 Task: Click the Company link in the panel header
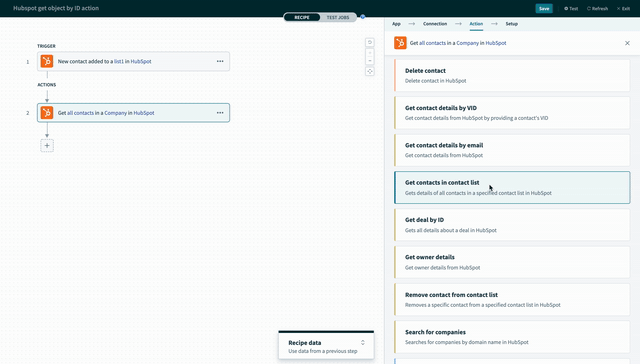click(x=467, y=43)
